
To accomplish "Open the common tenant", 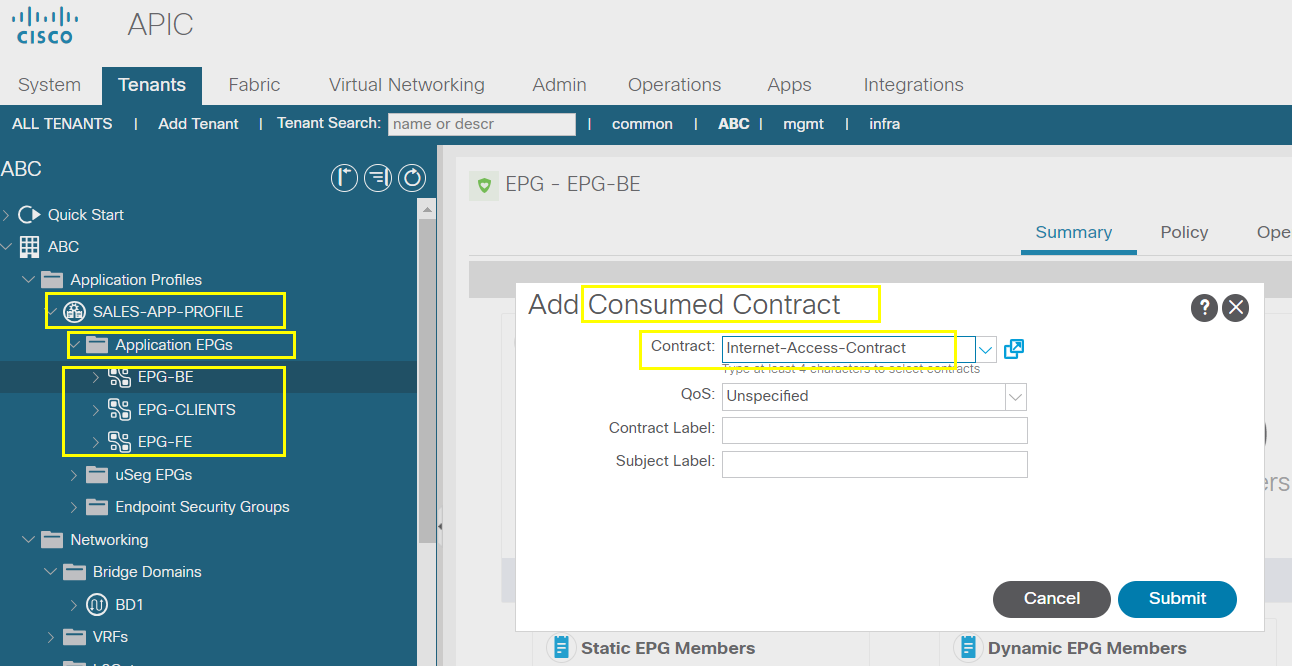I will [x=642, y=124].
